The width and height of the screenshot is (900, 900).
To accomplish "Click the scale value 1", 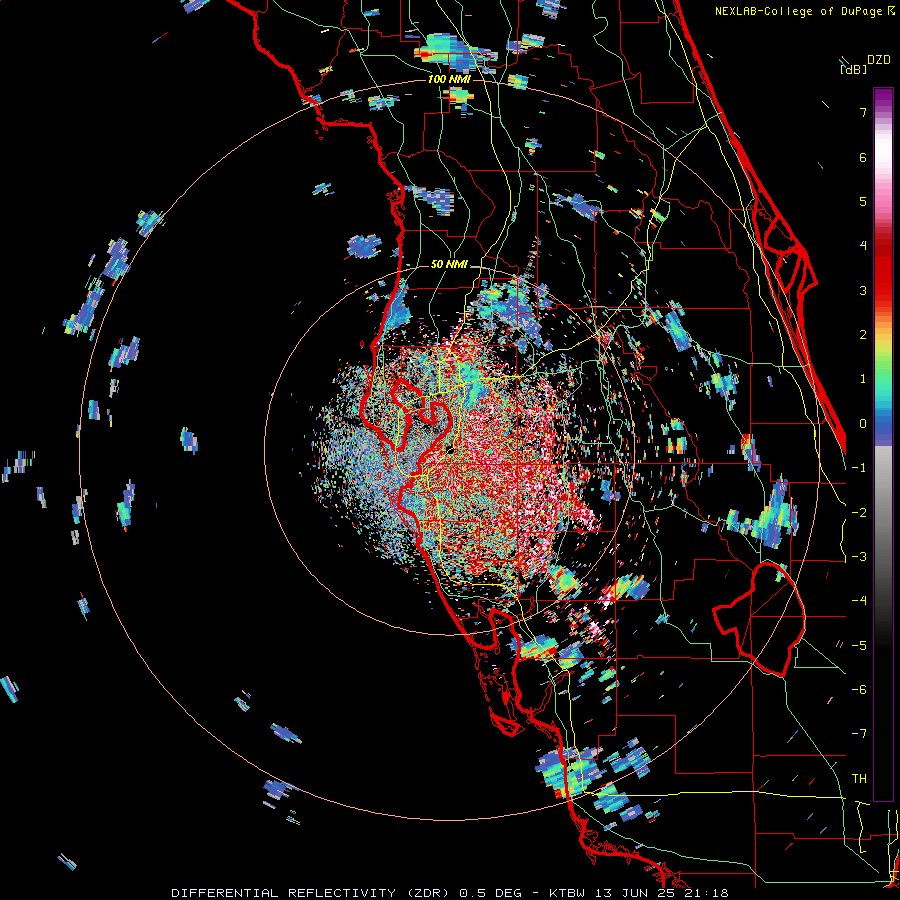I will [x=863, y=379].
